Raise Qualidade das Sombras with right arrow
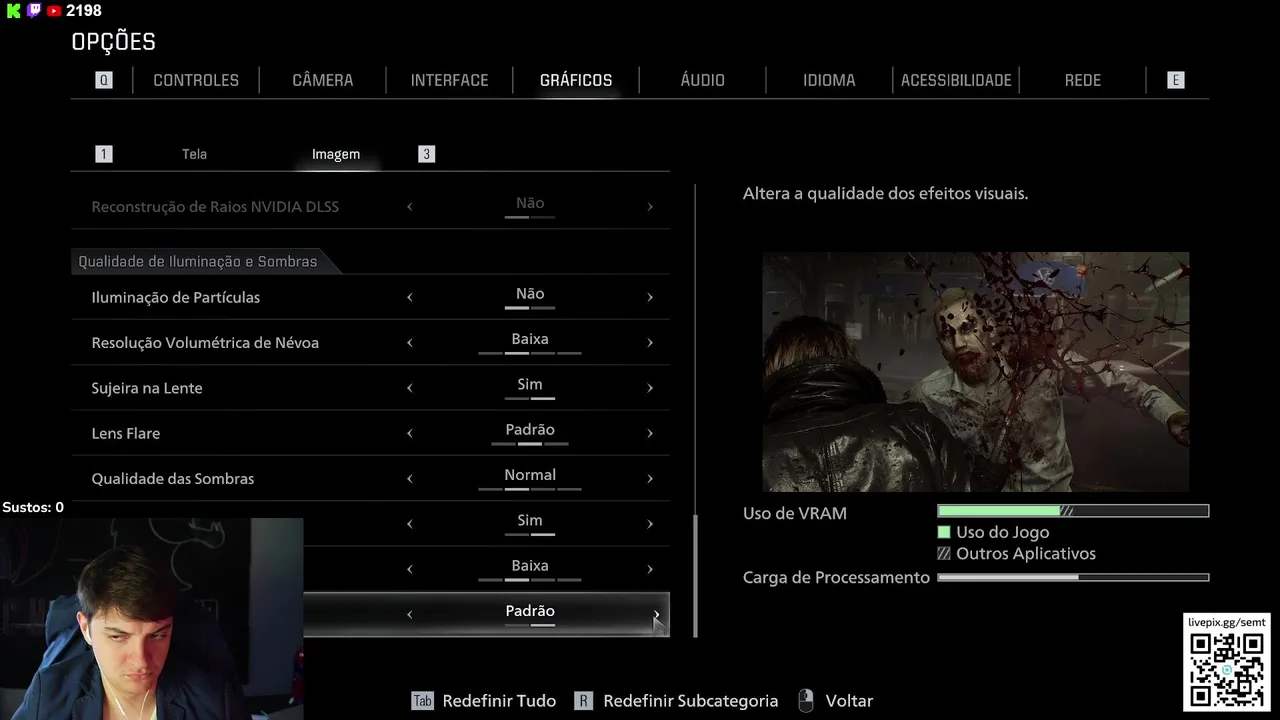This screenshot has height=720, width=1280. [x=650, y=478]
